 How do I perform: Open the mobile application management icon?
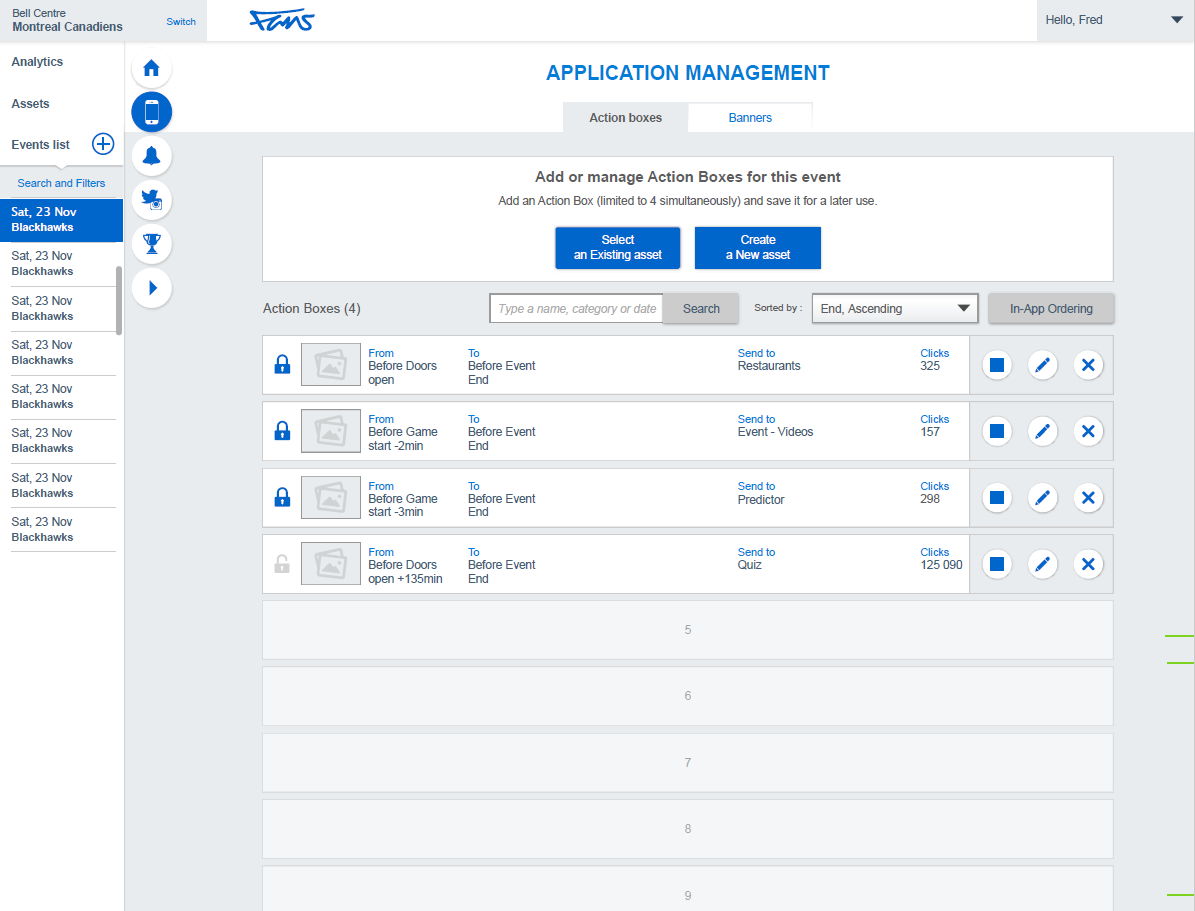(x=152, y=112)
